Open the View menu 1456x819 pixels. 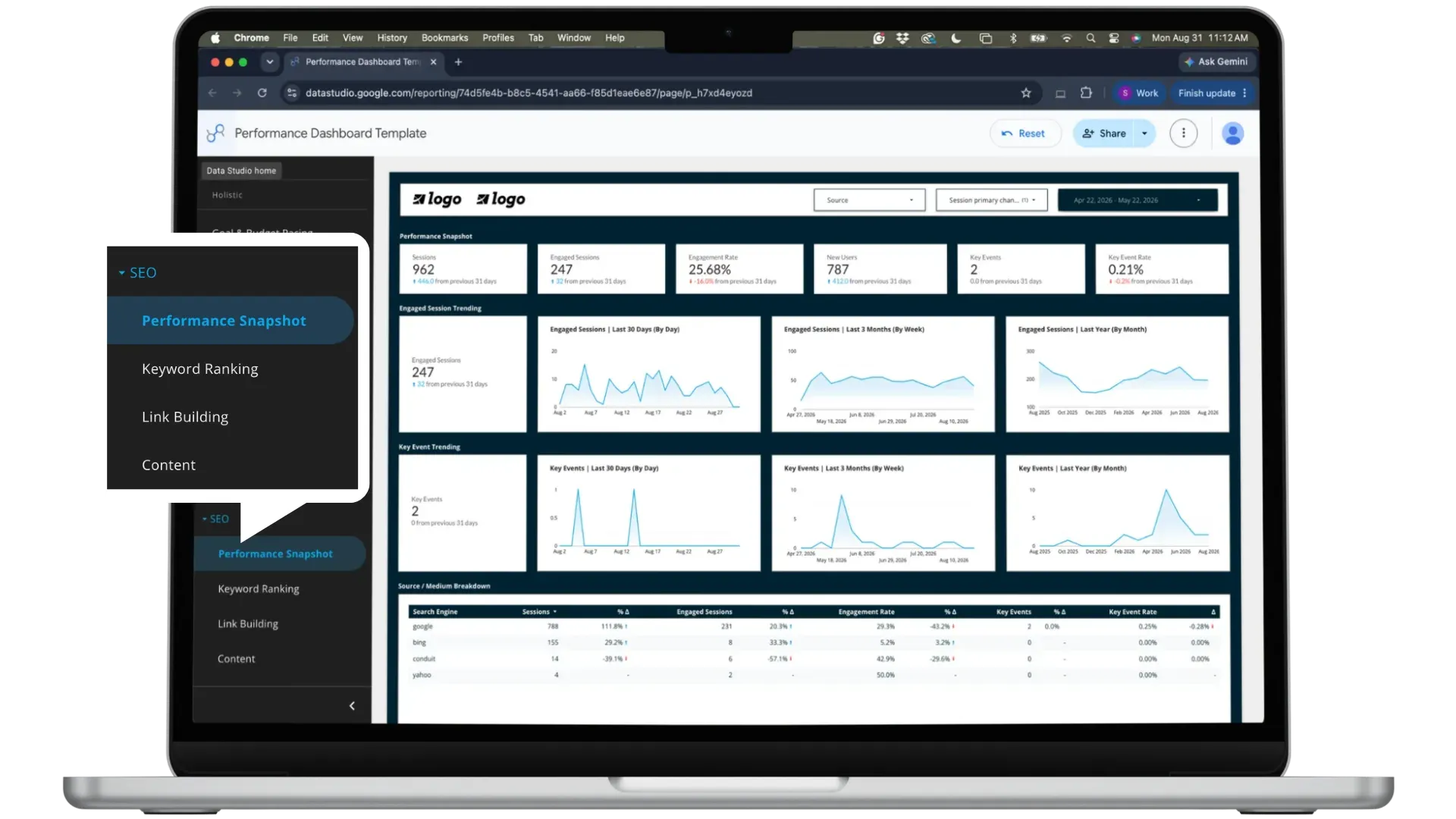[x=353, y=38]
